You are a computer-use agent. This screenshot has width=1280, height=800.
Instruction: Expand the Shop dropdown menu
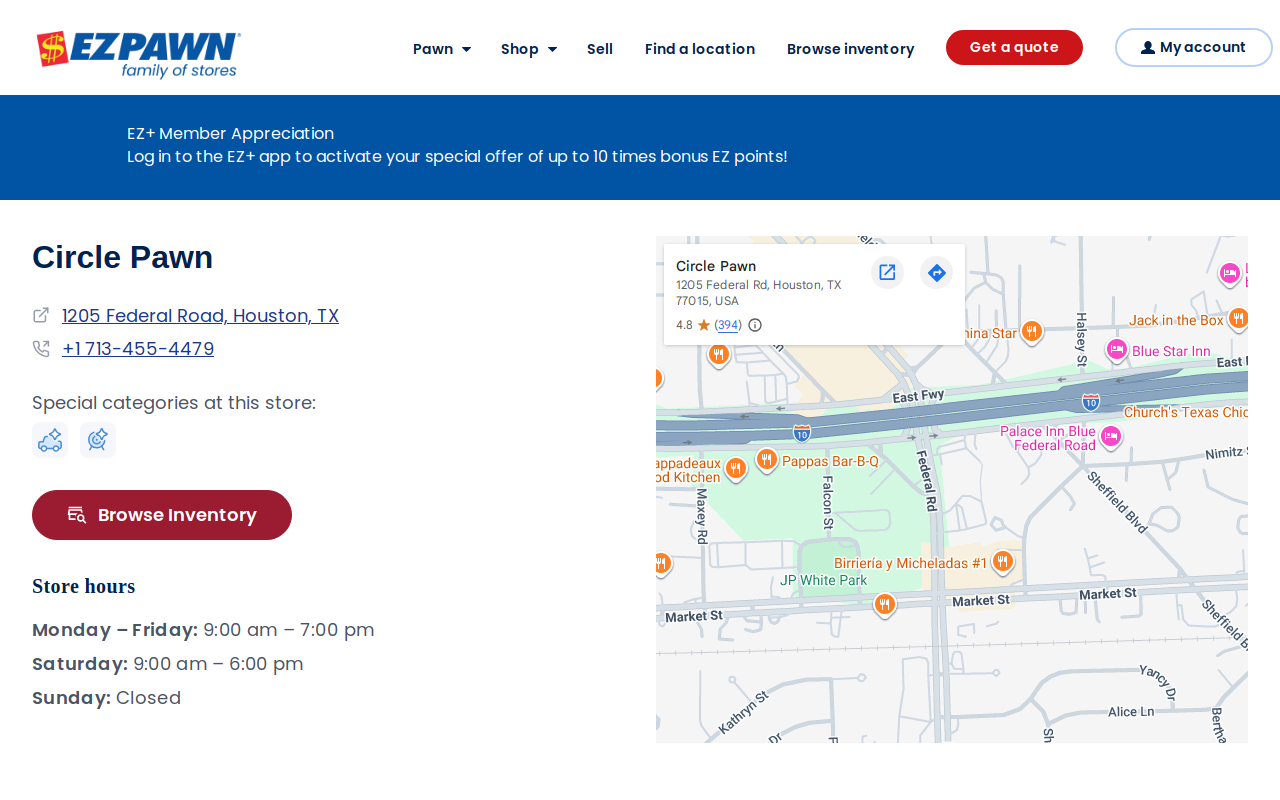click(529, 49)
